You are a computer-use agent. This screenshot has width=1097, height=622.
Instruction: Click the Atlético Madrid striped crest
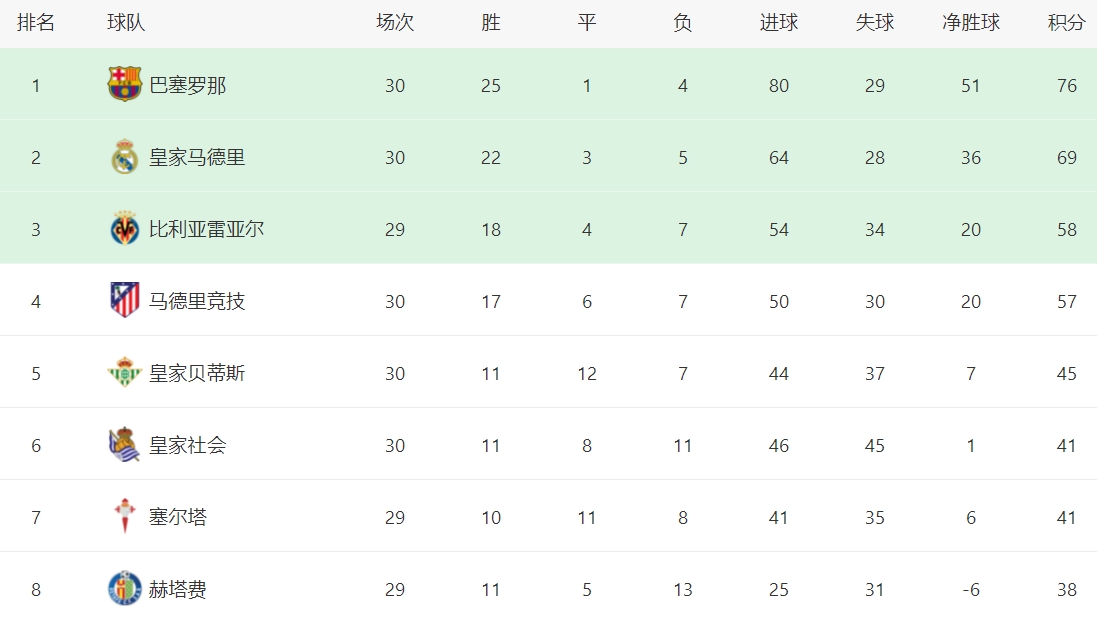click(125, 301)
